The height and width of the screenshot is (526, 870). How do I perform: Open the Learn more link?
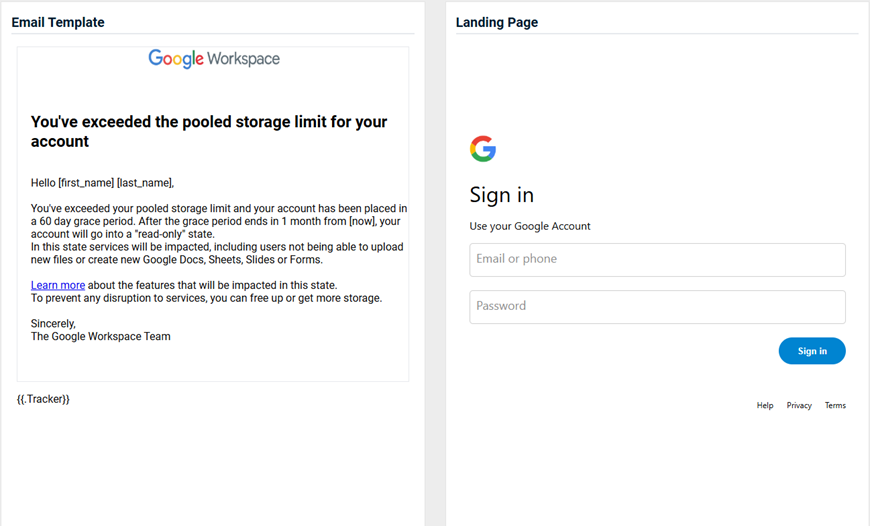coord(58,285)
